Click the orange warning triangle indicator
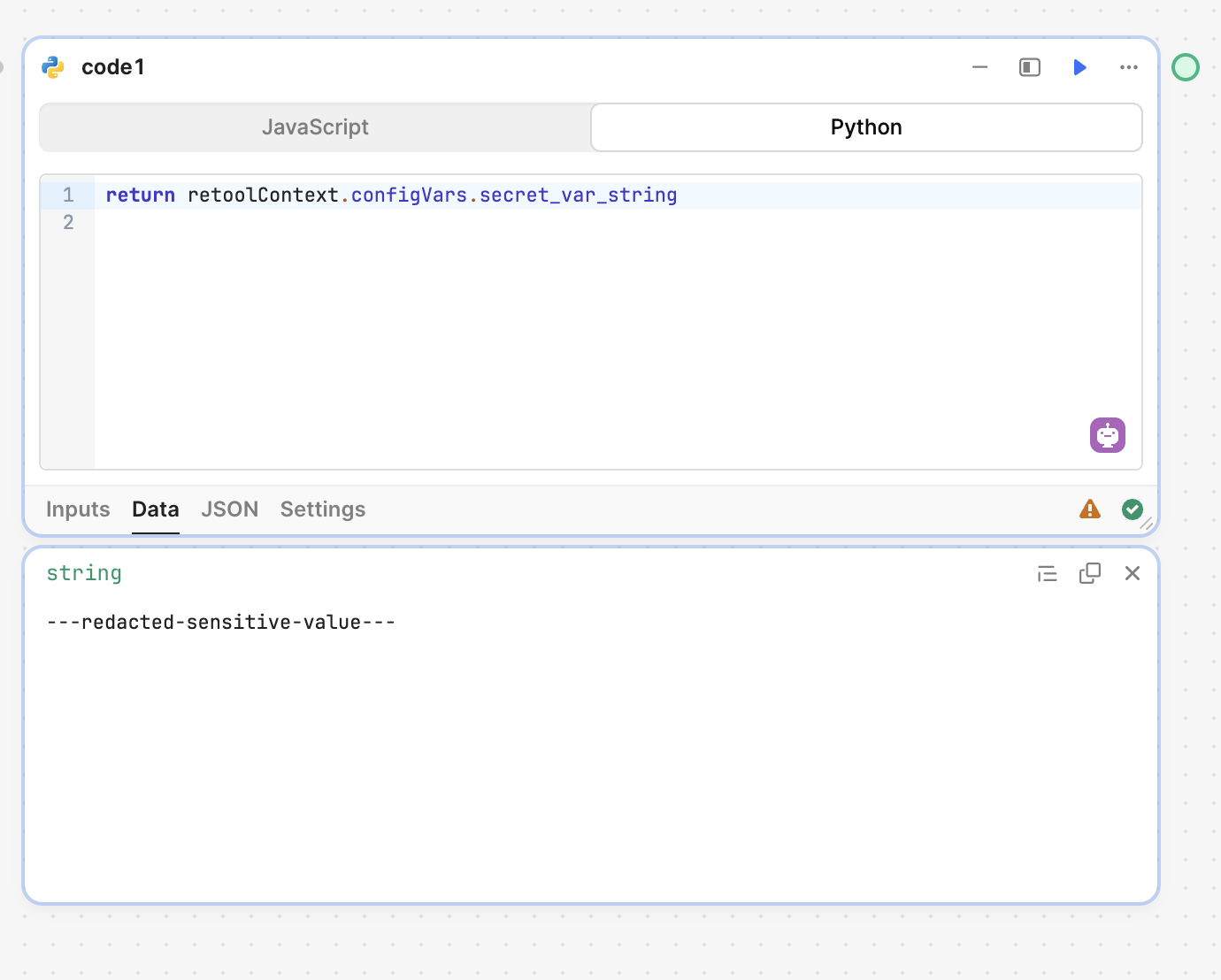 [x=1089, y=509]
